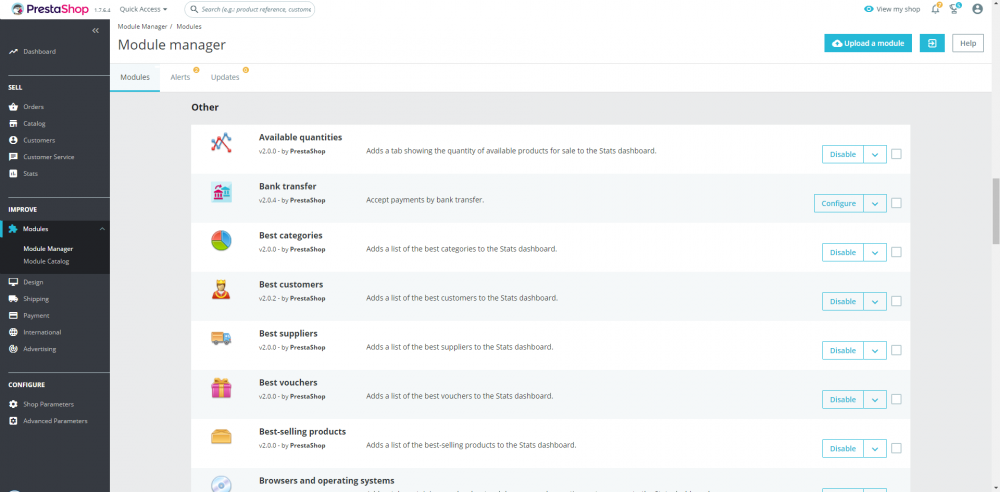1000x492 pixels.
Task: Open the Updates tab
Action: (225, 77)
